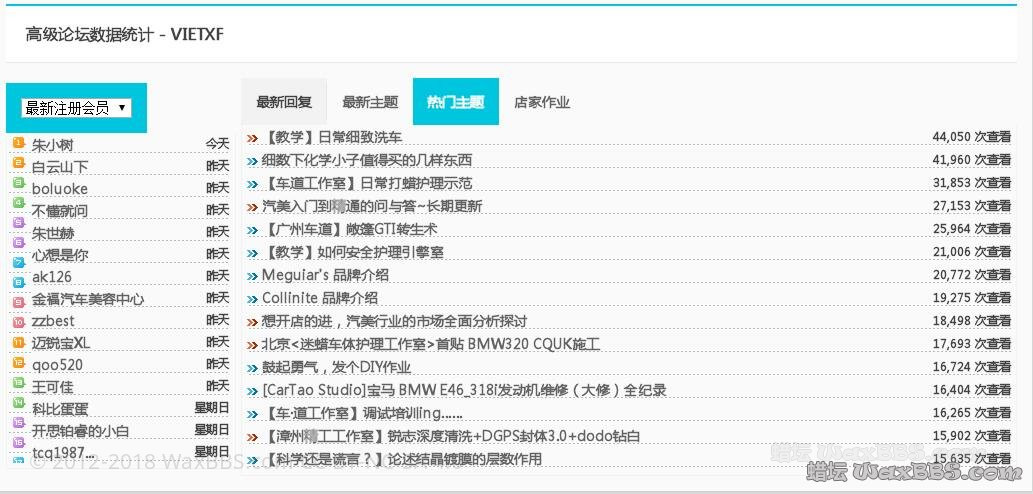Select the 热门主题 tab

pyautogui.click(x=455, y=102)
